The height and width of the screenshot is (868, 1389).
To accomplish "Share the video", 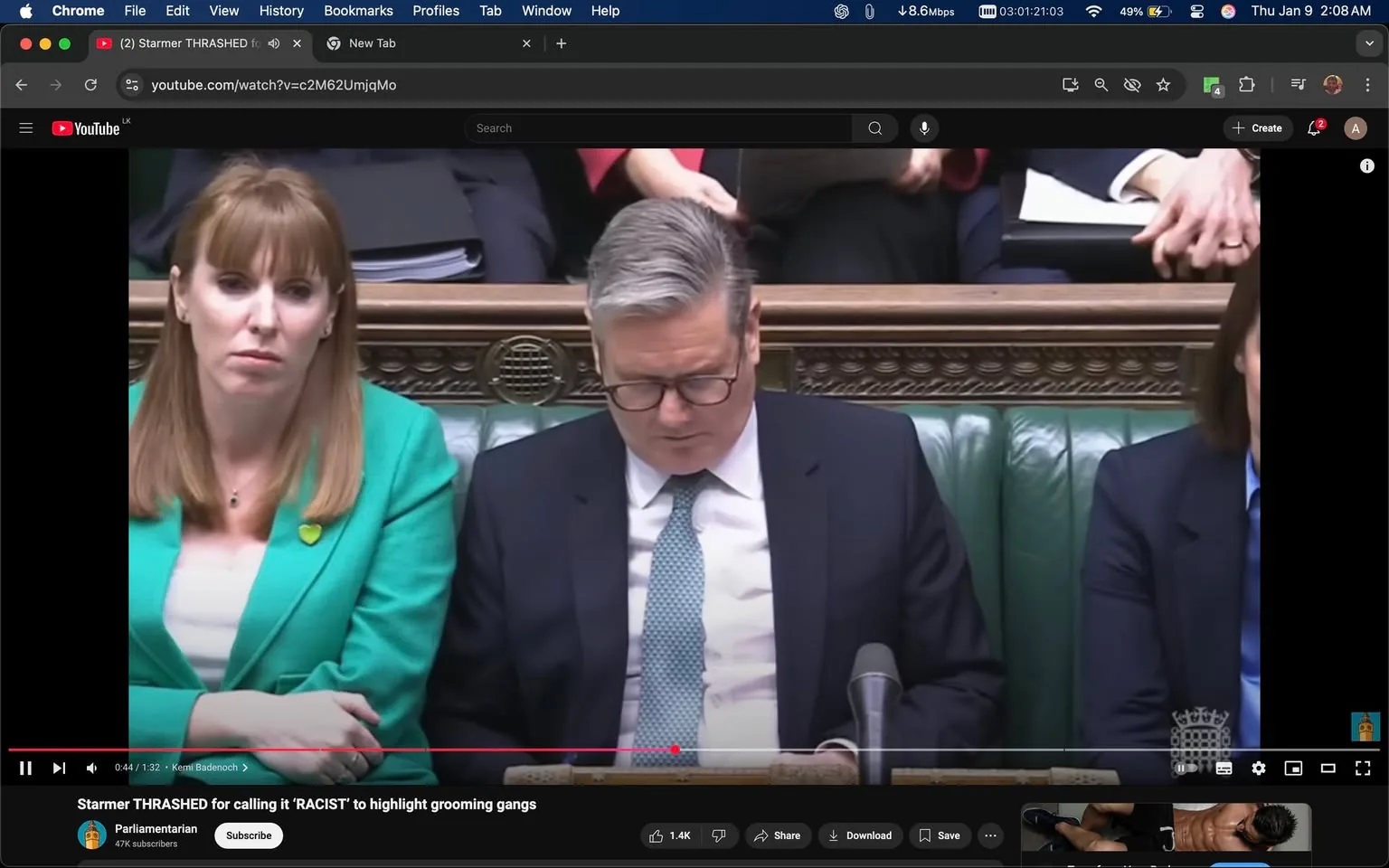I will coord(778,835).
